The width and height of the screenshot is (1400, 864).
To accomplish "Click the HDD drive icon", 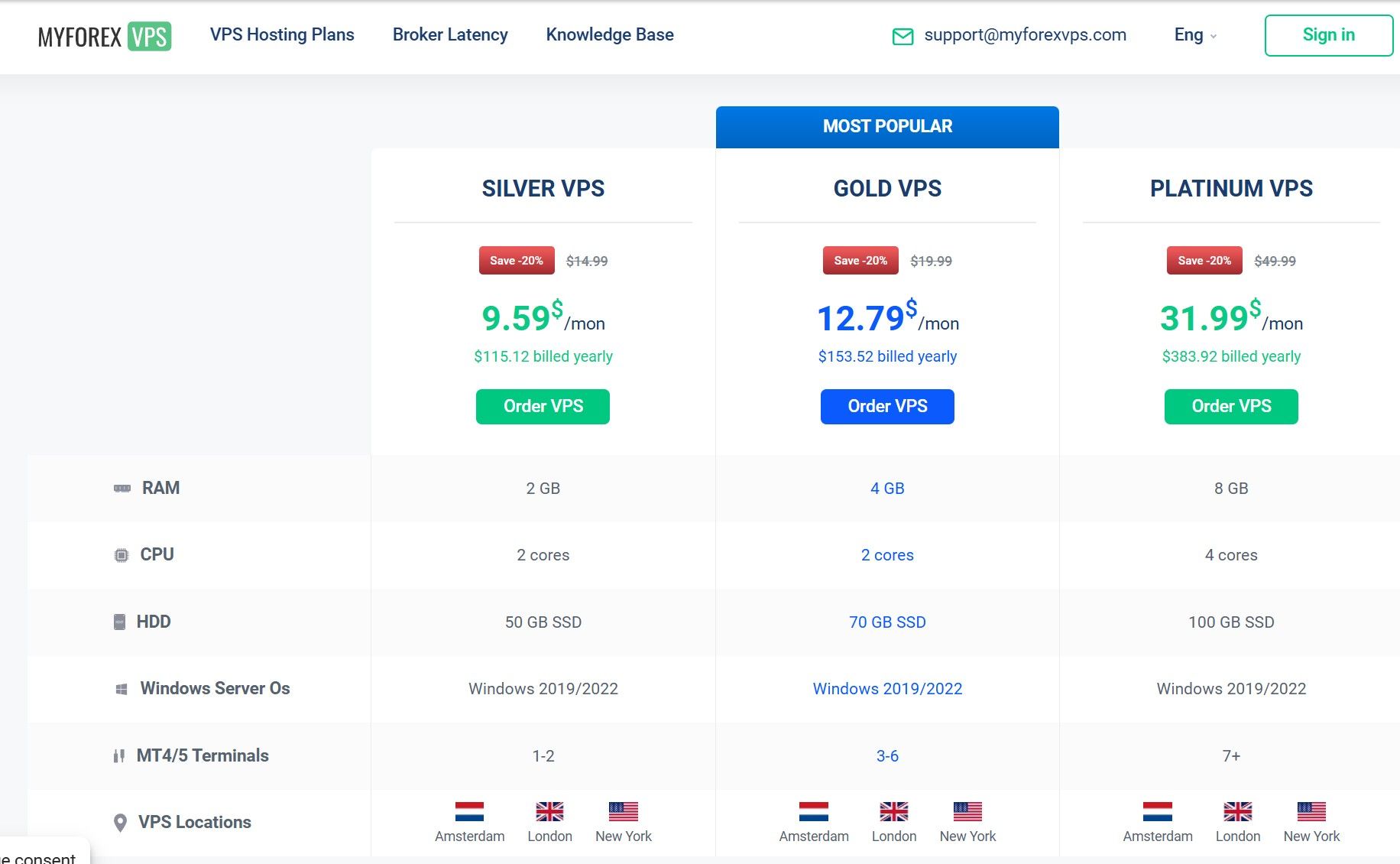I will tap(119, 622).
